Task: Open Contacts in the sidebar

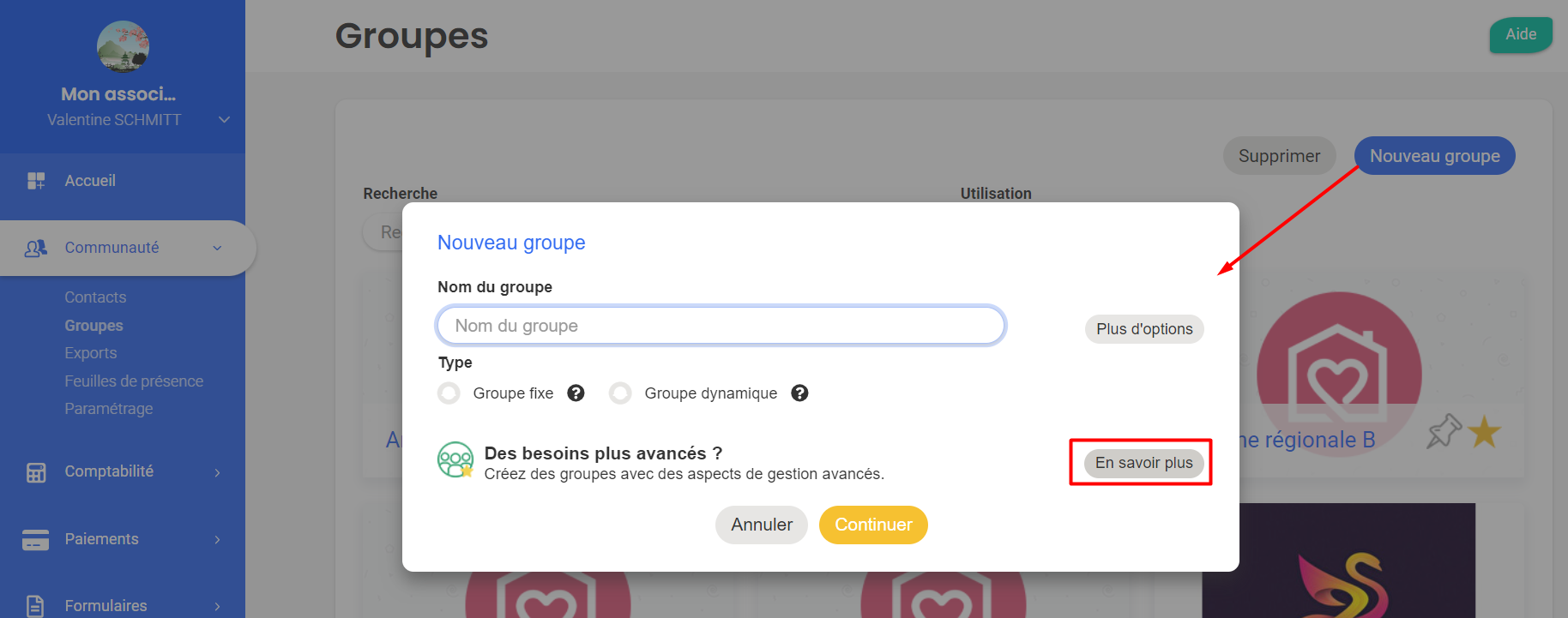Action: click(95, 297)
